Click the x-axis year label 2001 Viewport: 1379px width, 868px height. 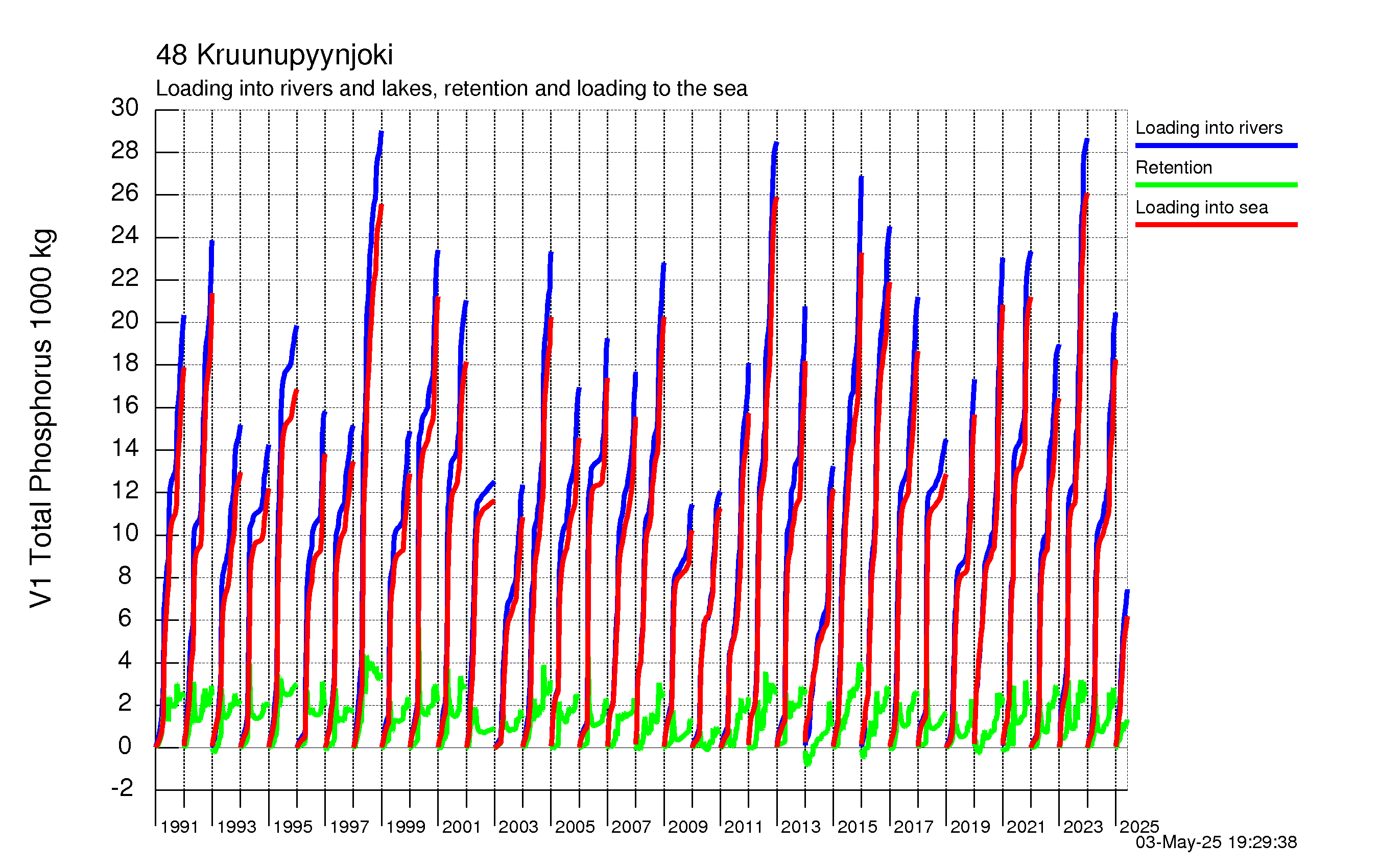[x=461, y=827]
